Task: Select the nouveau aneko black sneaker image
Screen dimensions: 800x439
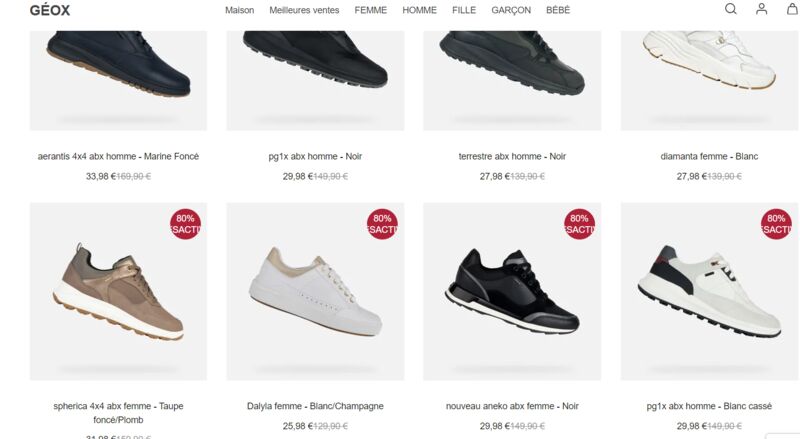Action: pyautogui.click(x=512, y=291)
